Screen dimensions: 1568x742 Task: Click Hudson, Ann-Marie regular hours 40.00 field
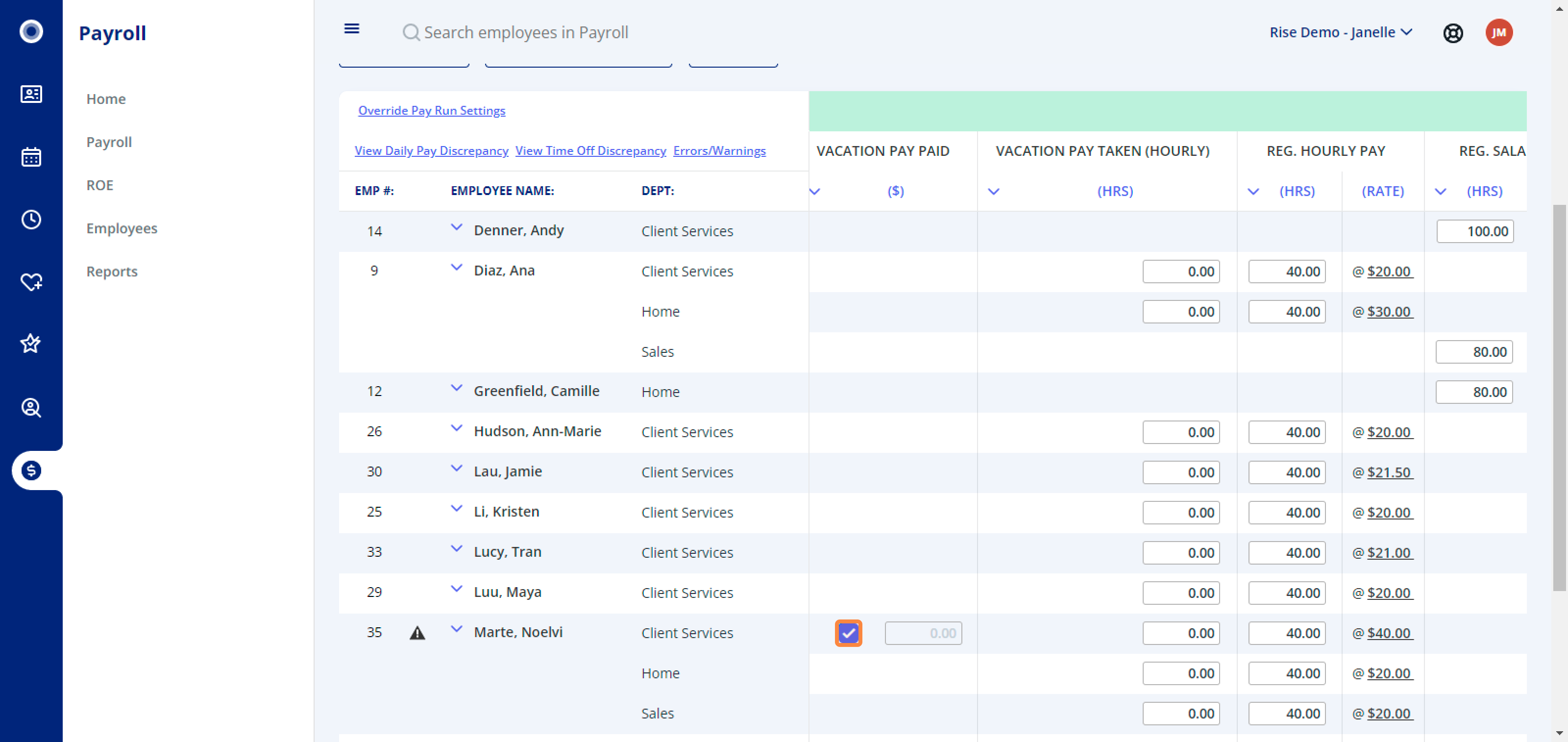click(x=1287, y=432)
